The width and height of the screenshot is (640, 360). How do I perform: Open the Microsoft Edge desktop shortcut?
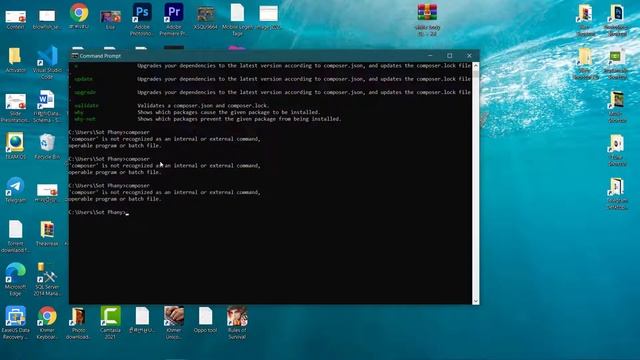point(16,279)
